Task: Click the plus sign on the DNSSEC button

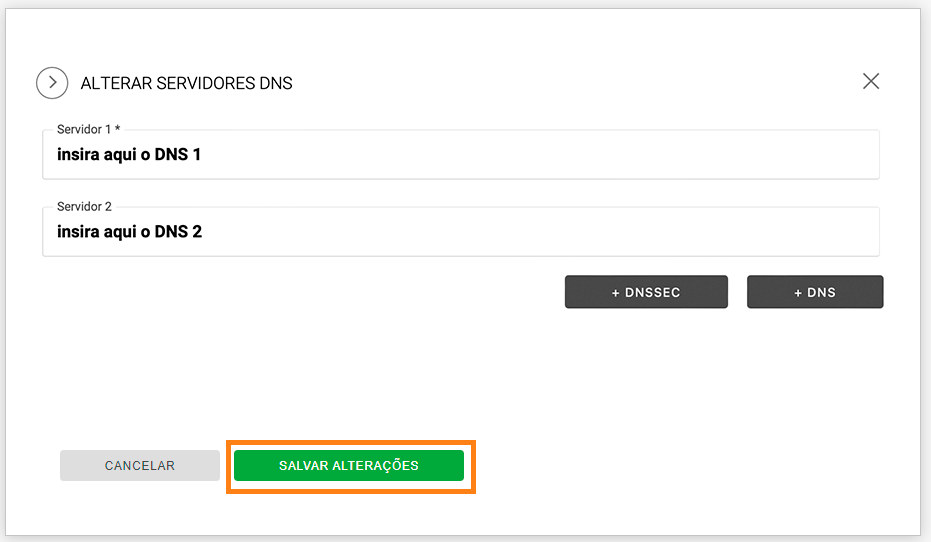Action: pos(616,293)
